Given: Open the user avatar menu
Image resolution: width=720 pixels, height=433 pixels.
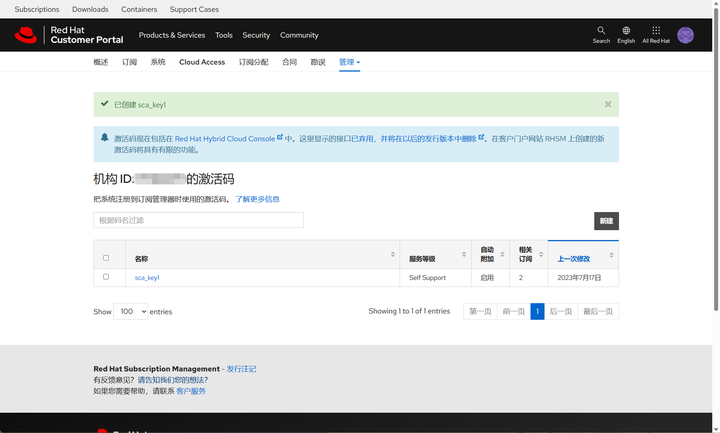Looking at the screenshot, I should pyautogui.click(x=686, y=35).
